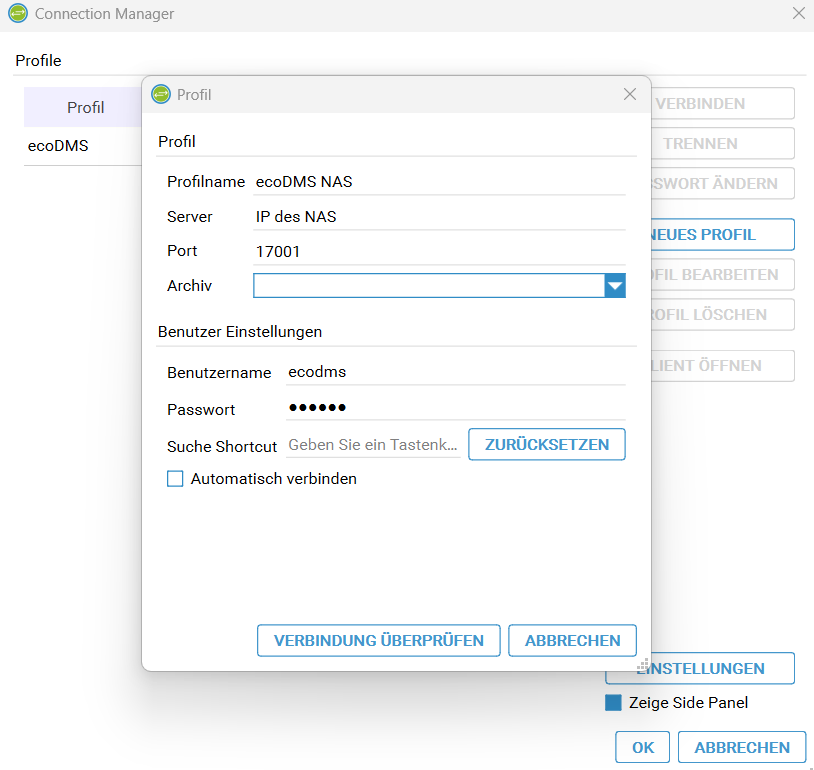This screenshot has width=814, height=770.
Task: Select the Profil column header
Action: tap(85, 107)
